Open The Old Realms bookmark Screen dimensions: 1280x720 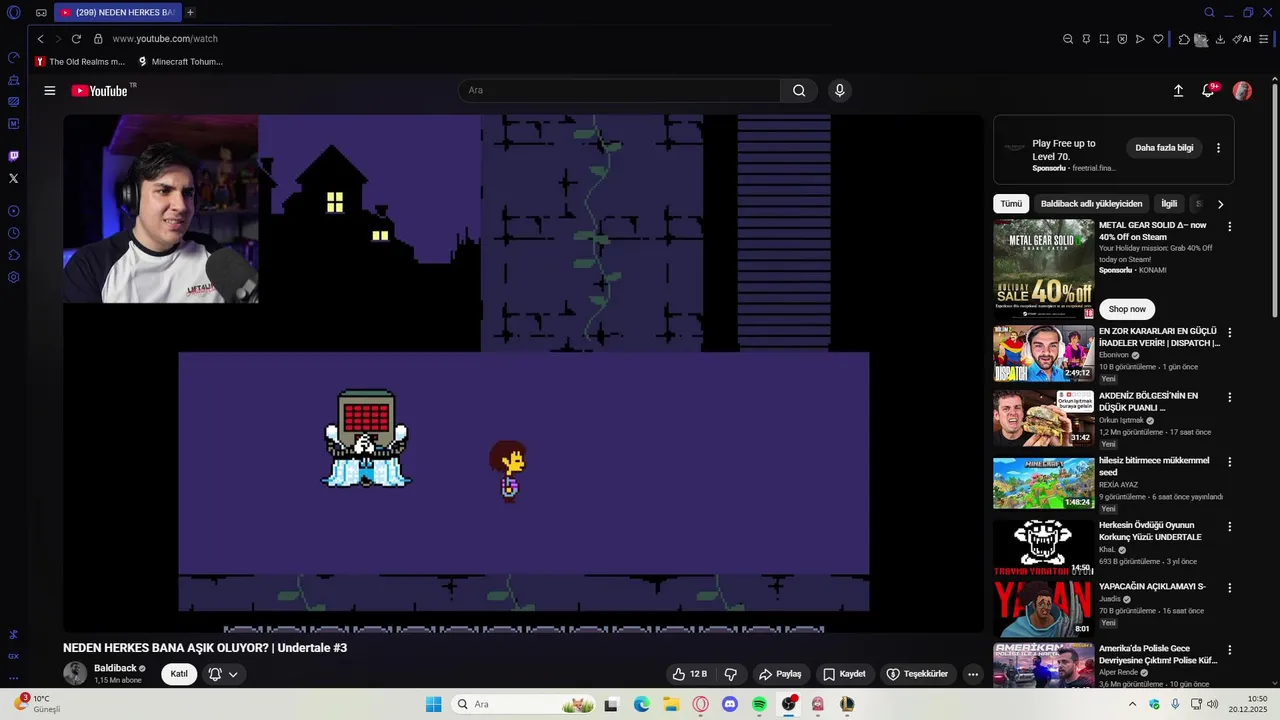tap(80, 62)
